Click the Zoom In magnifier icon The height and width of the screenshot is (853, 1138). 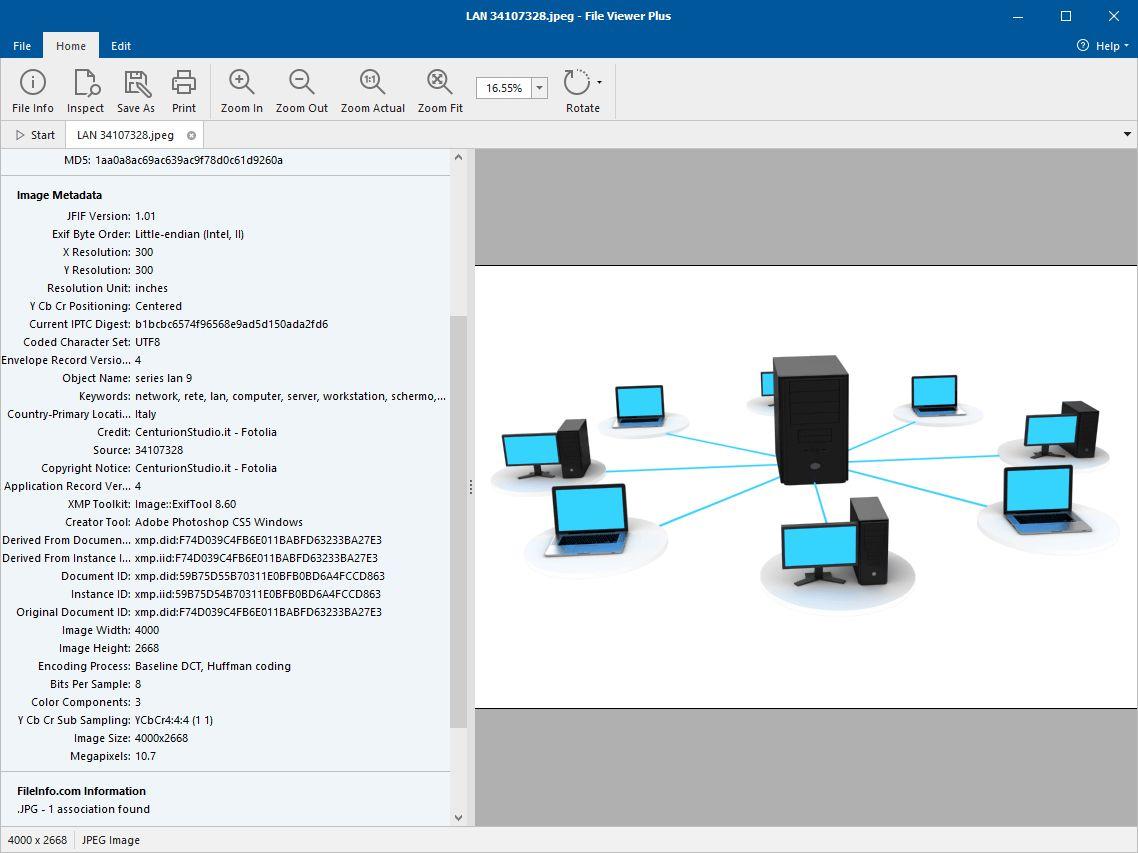(x=242, y=83)
